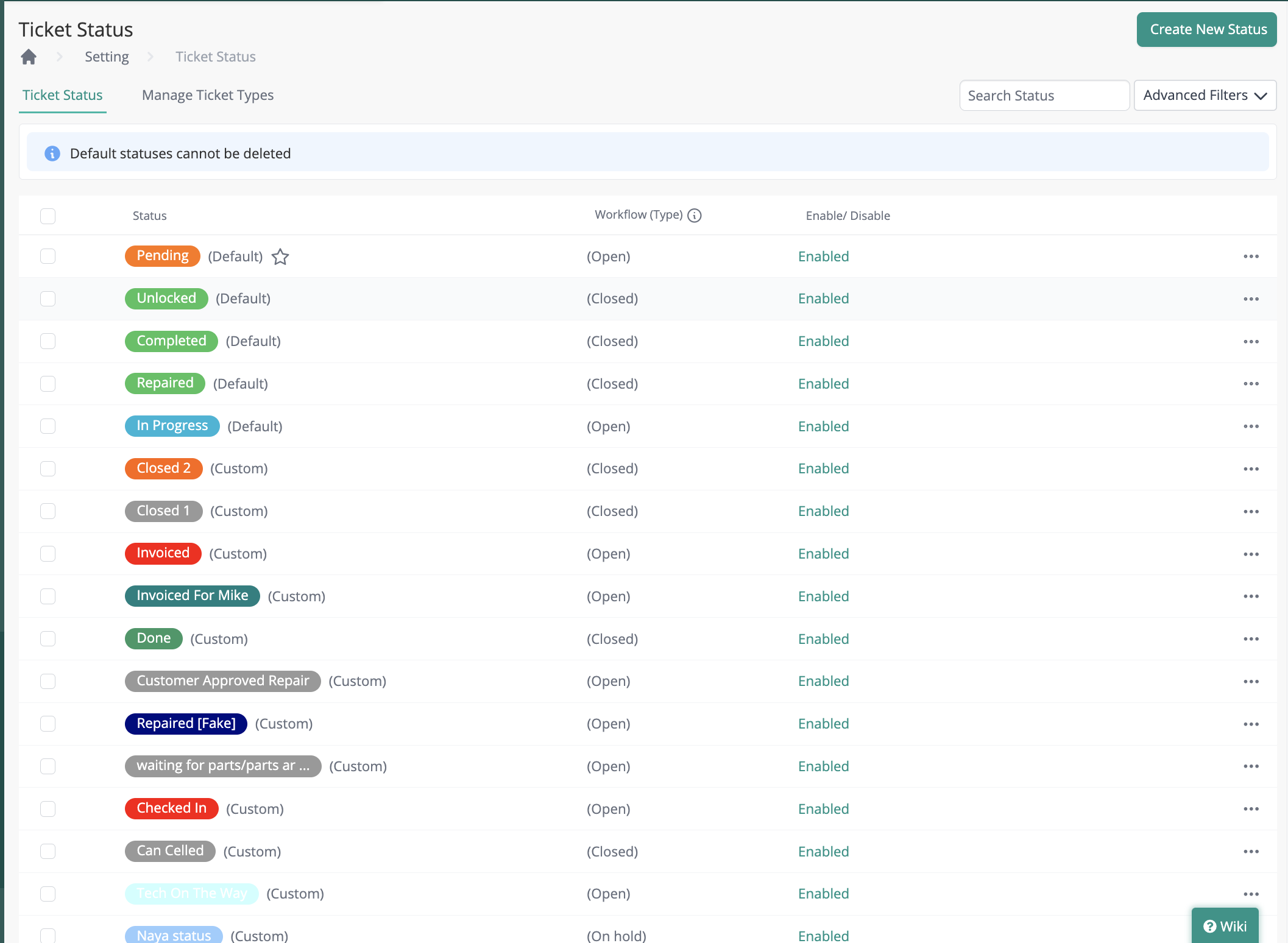Open the three-dot menu for Pending
Viewport: 1288px width, 943px height.
coord(1251,256)
